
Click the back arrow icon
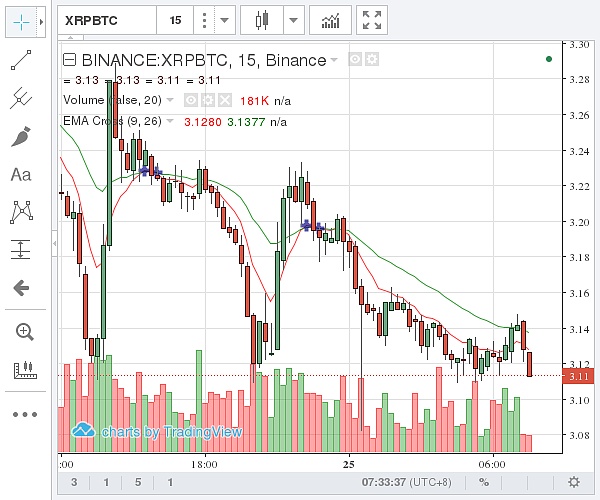coord(21,288)
